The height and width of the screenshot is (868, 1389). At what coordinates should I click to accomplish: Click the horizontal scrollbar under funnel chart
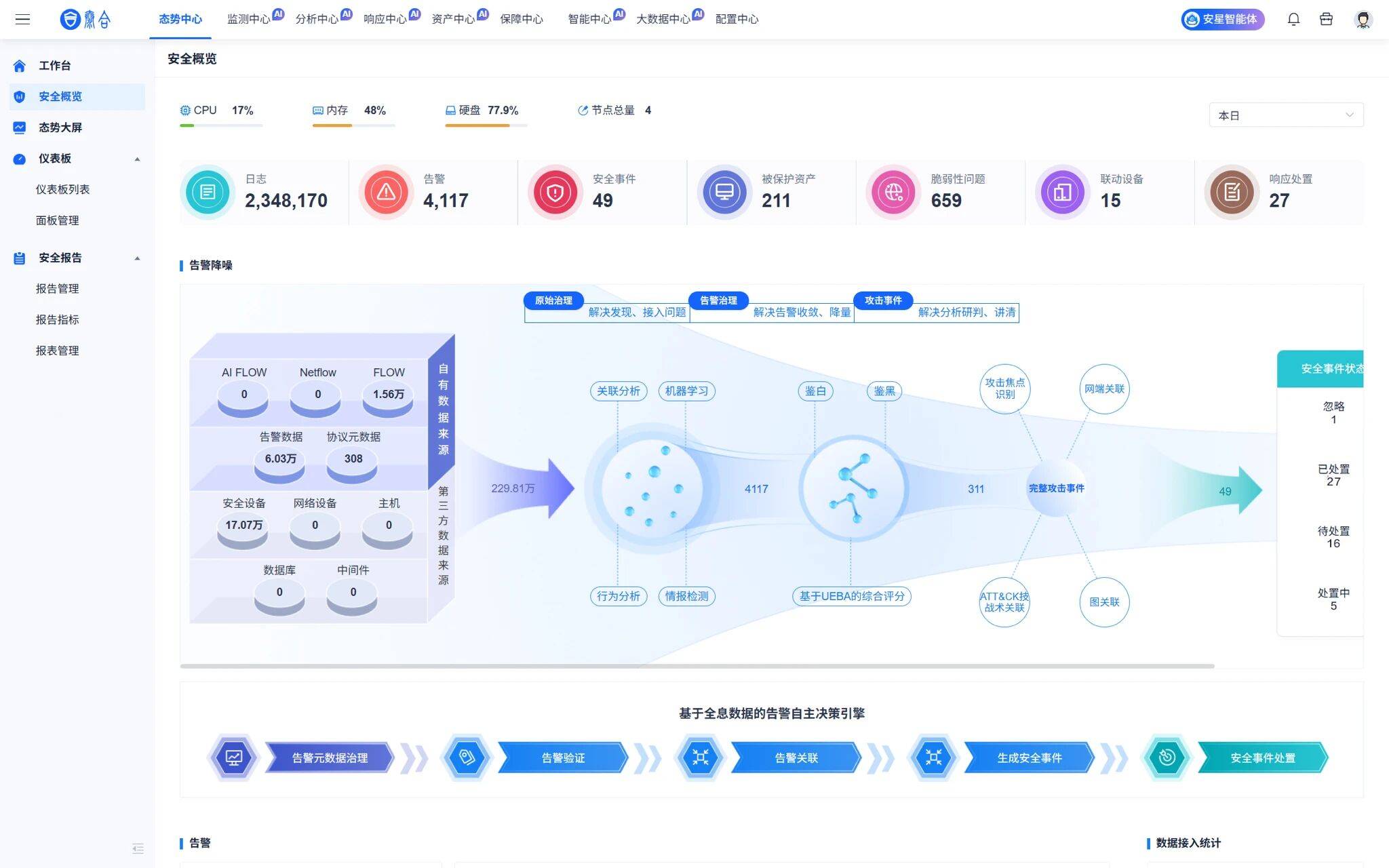click(697, 666)
